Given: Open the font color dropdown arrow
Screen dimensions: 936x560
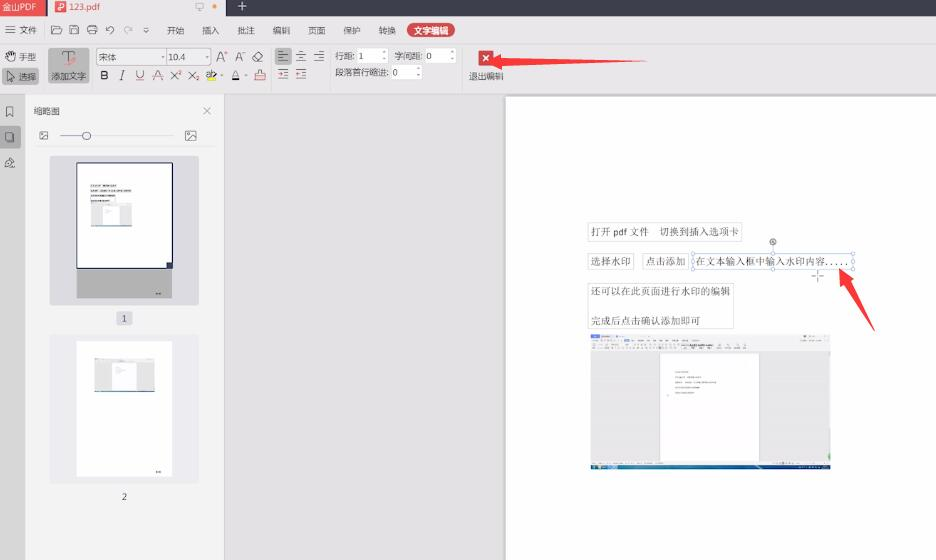Looking at the screenshot, I should (x=246, y=76).
